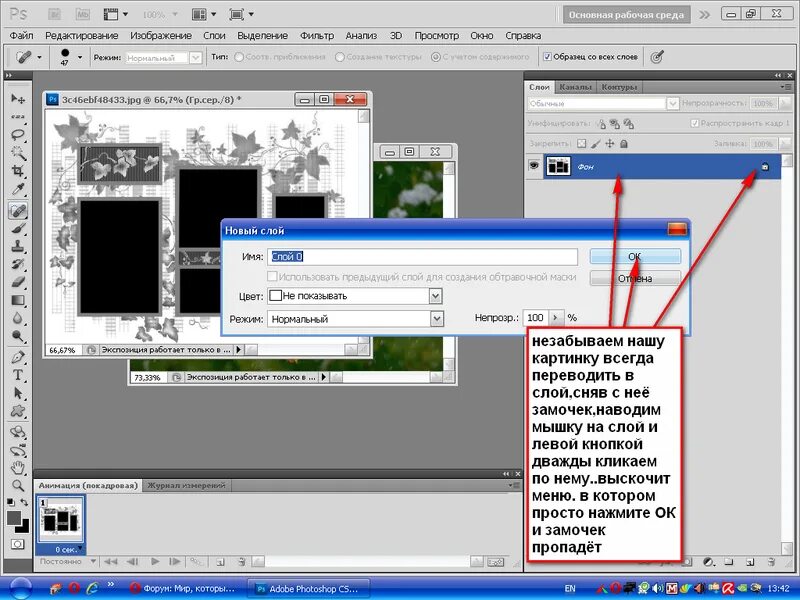Image resolution: width=800 pixels, height=600 pixels.
Task: Select the Spot Healing Brush tool
Action: click(x=18, y=210)
